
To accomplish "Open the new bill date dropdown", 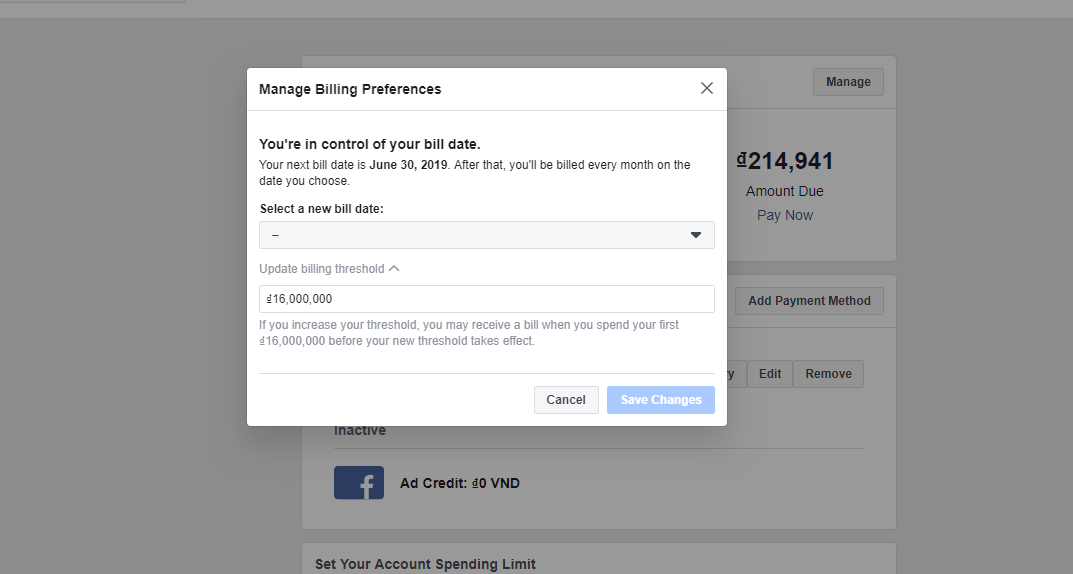I will point(486,235).
